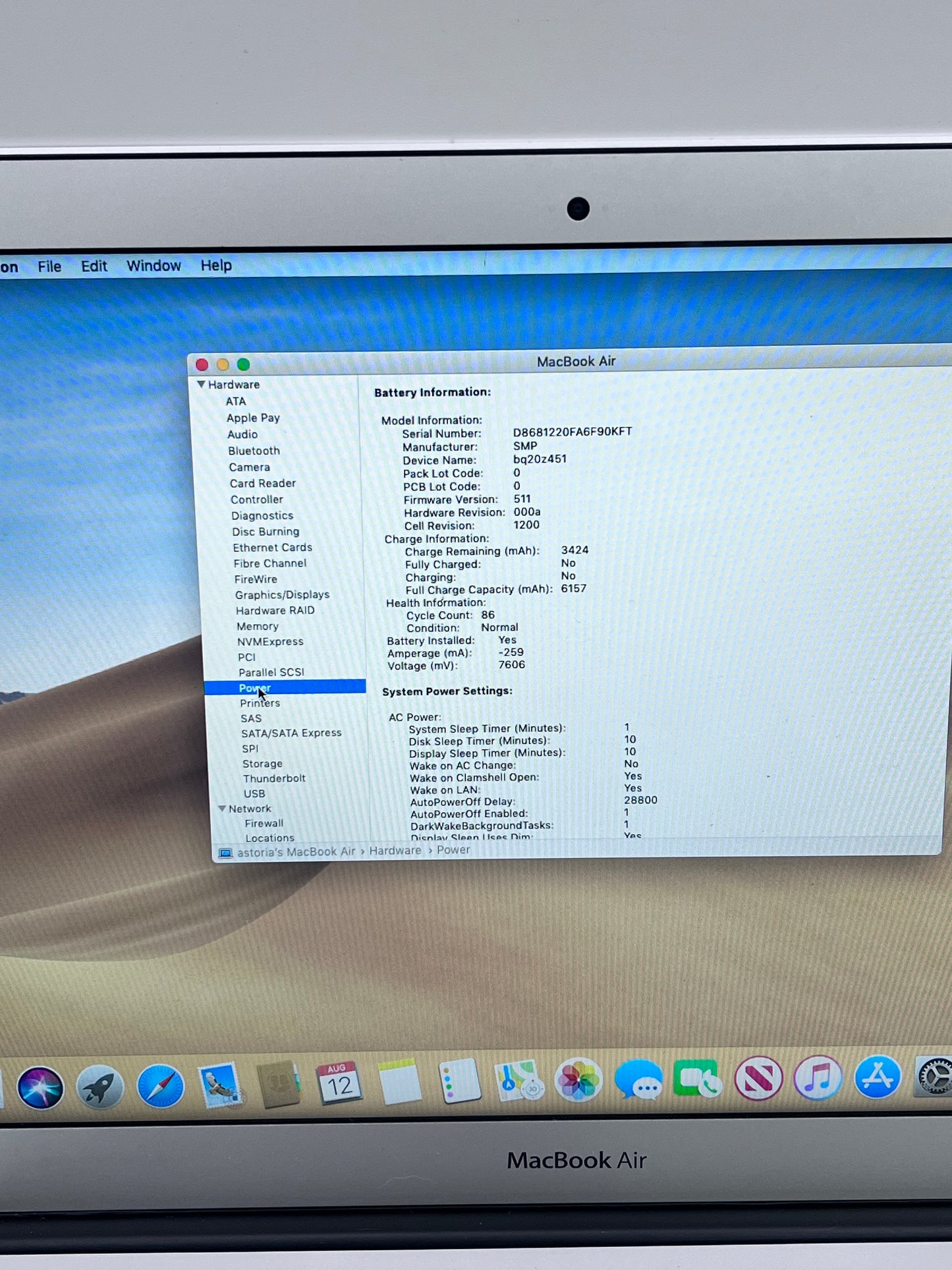The height and width of the screenshot is (1270, 952).
Task: Select SPI in the sidebar
Action: tap(250, 749)
